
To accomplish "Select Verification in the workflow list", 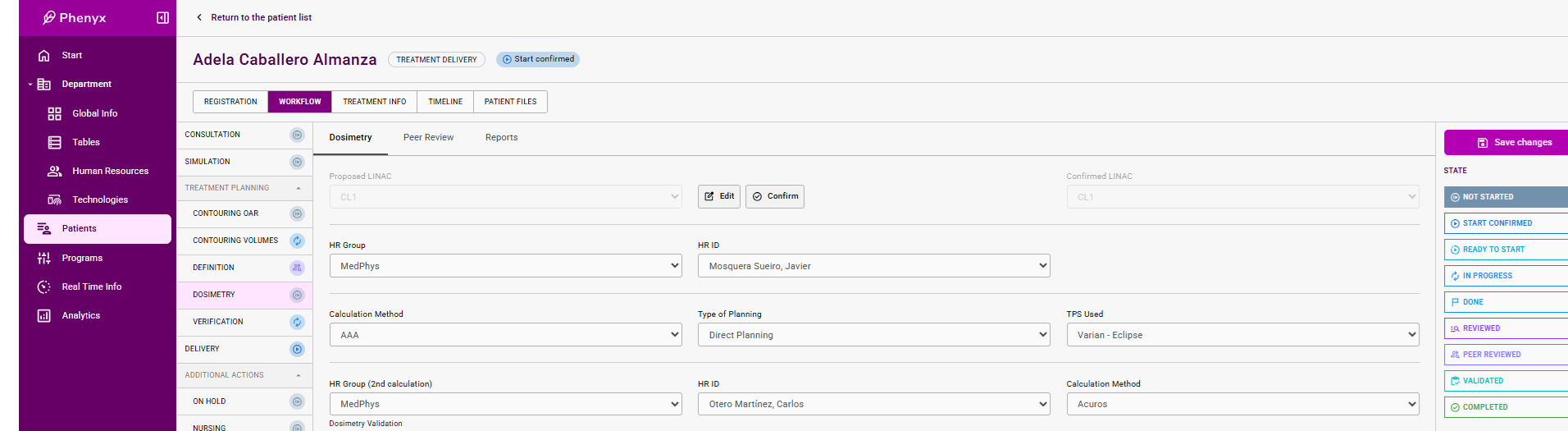I will 218,322.
